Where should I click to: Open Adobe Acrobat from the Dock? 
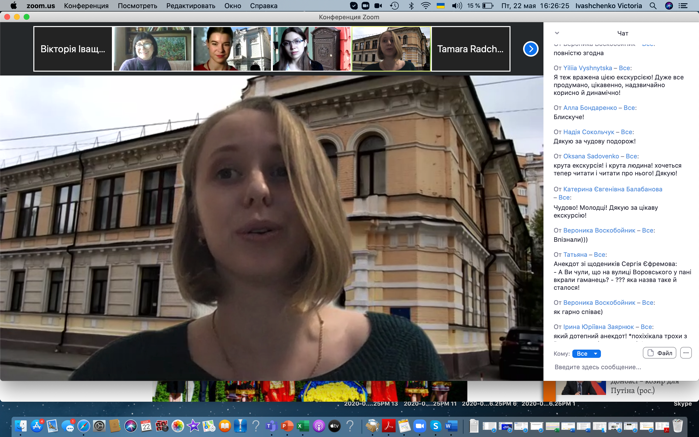(x=389, y=426)
